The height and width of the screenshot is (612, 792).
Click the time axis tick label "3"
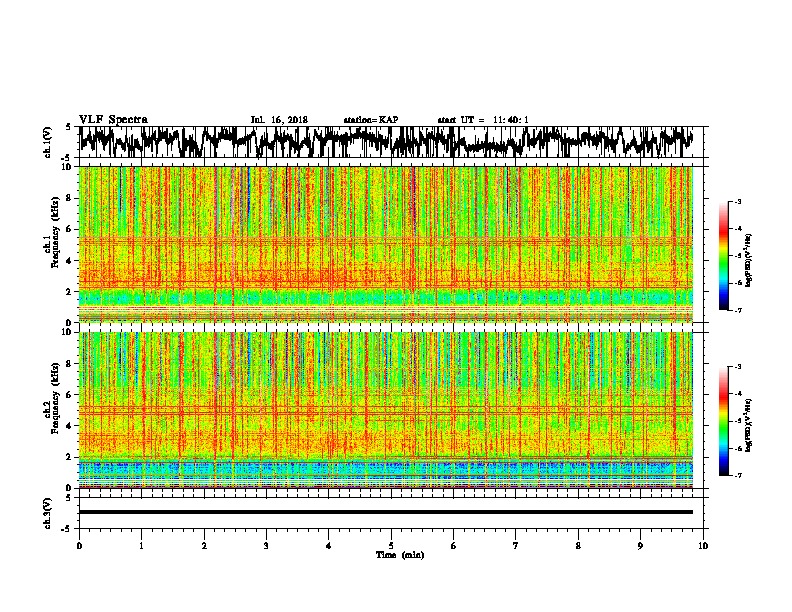(x=266, y=546)
